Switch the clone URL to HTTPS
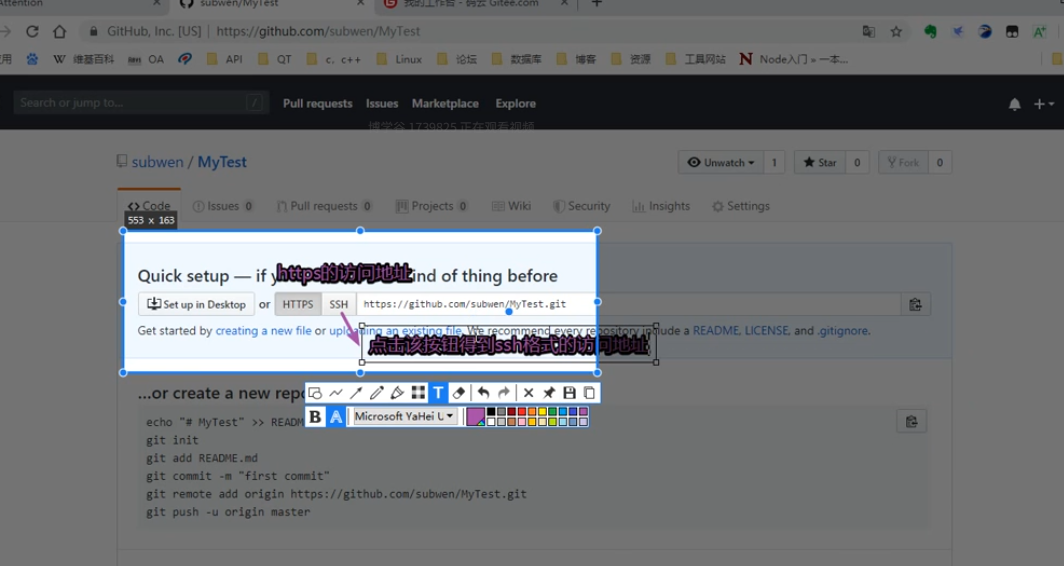The image size is (1064, 566). coord(298,304)
